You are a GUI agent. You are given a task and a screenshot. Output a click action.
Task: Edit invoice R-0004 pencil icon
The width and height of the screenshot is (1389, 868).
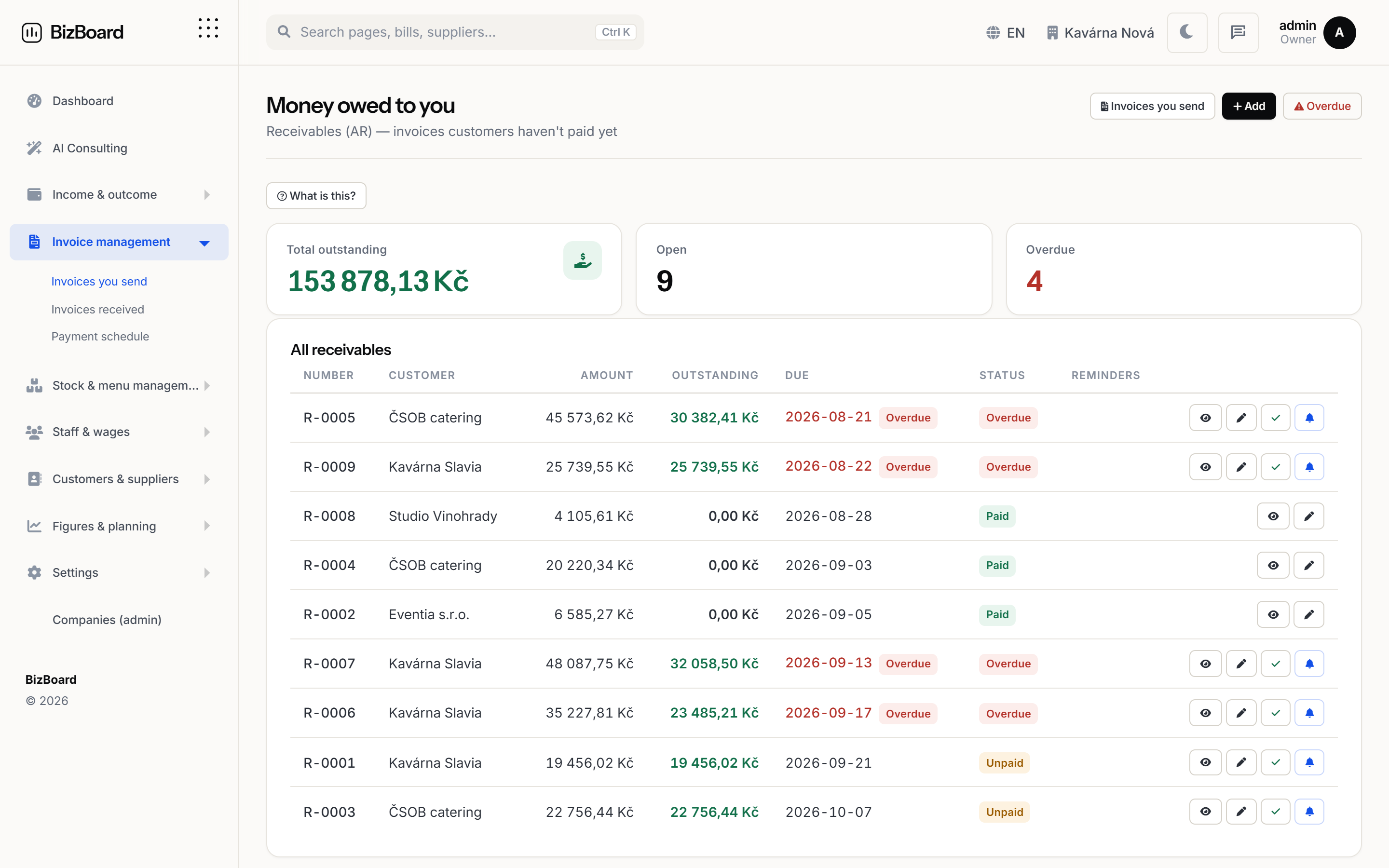coord(1308,566)
